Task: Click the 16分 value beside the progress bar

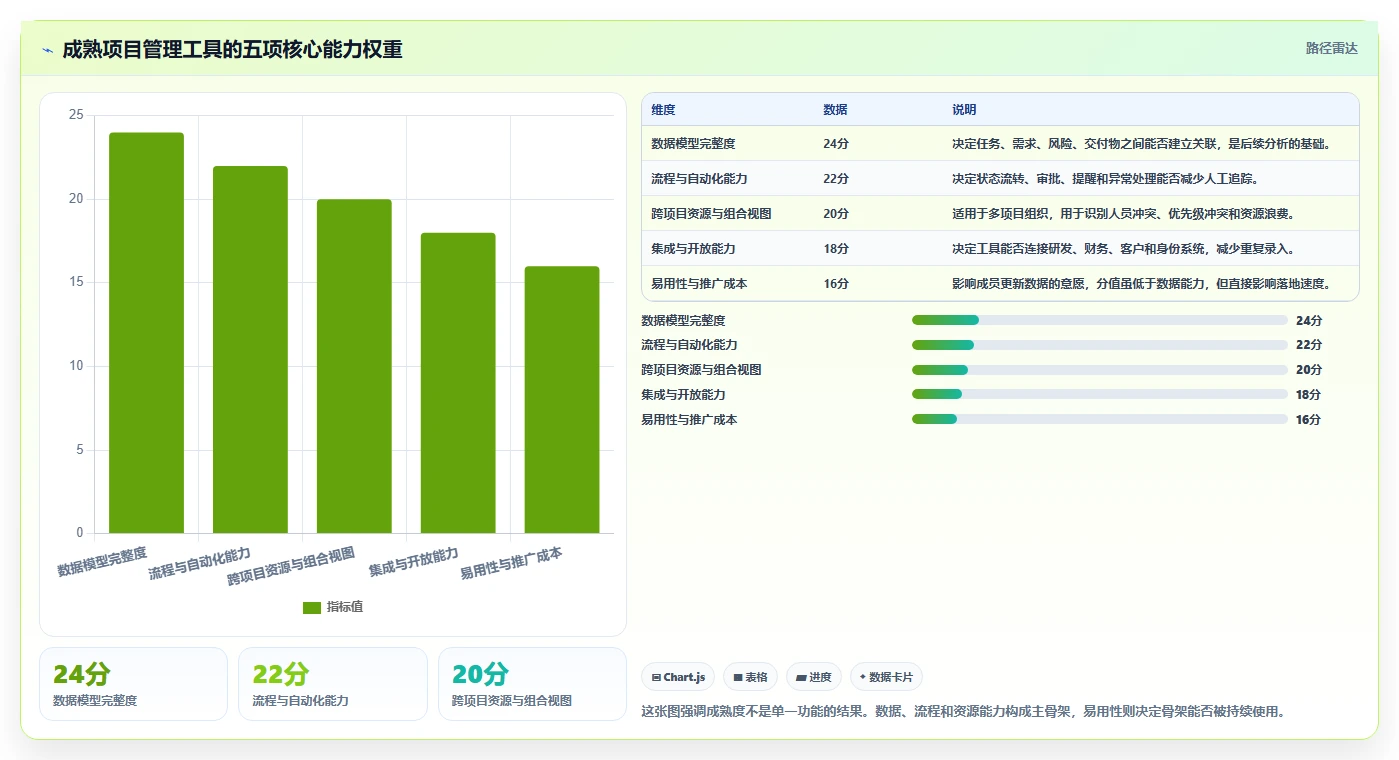Action: (x=1308, y=420)
